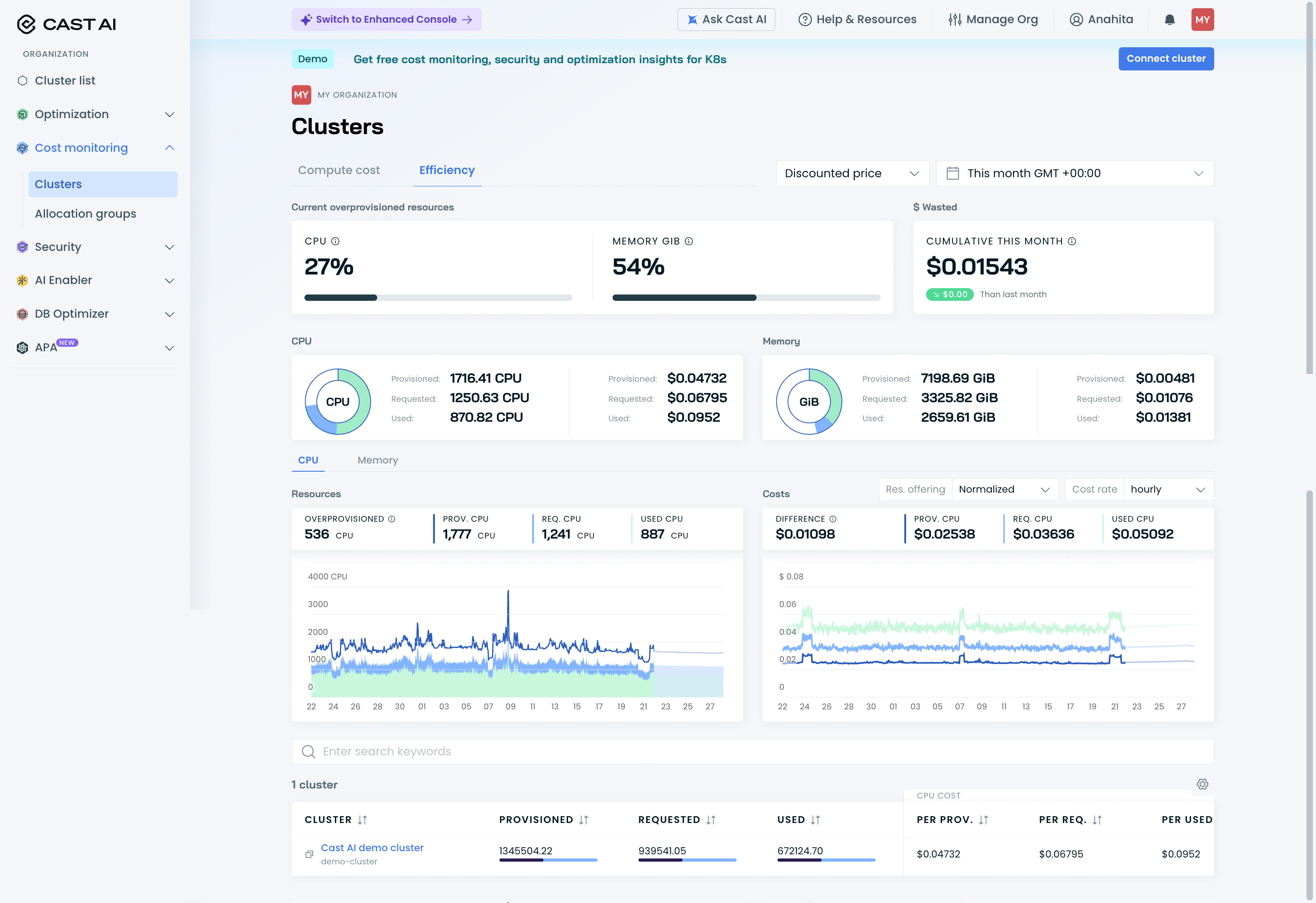1316x903 pixels.
Task: Click the MY avatar in the top right
Action: pos(1202,20)
